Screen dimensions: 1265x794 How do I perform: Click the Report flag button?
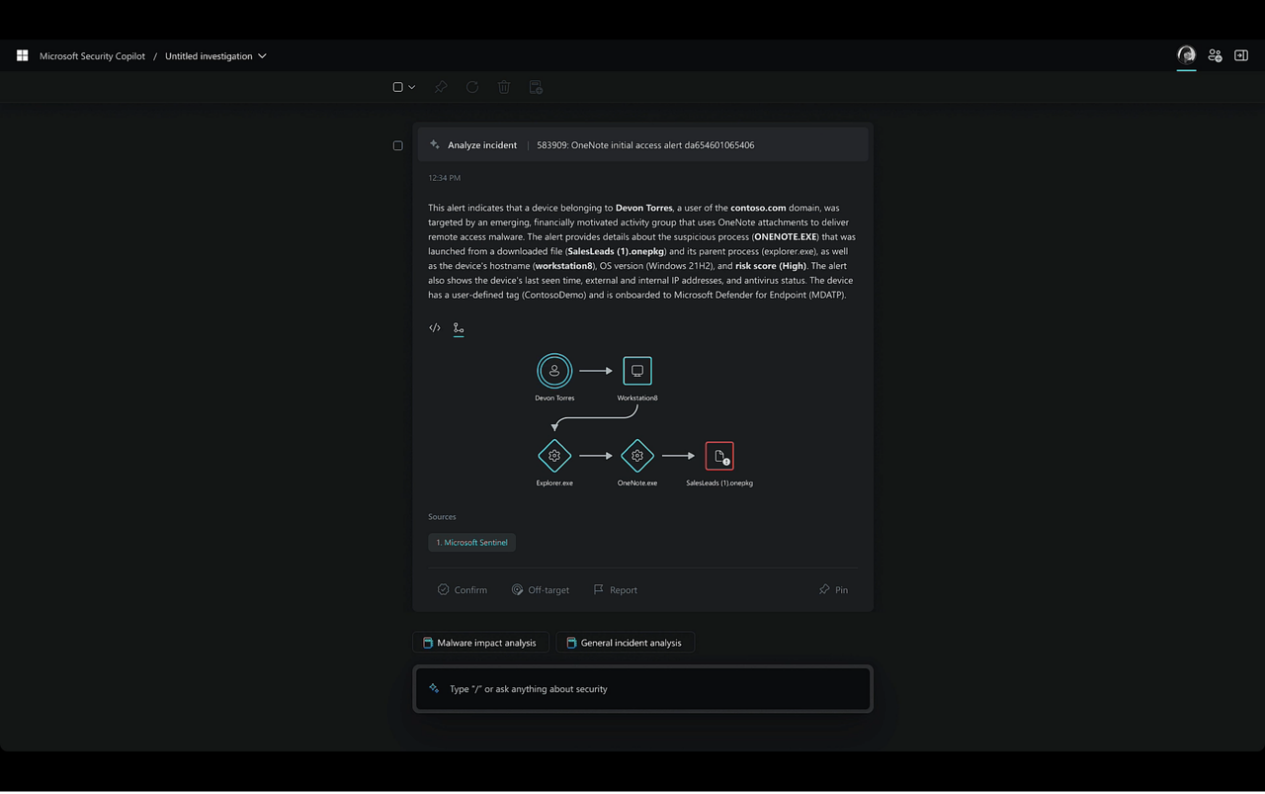(615, 590)
